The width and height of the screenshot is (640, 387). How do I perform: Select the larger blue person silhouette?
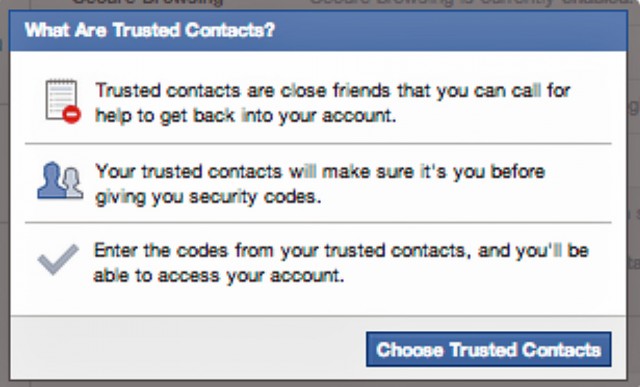click(51, 180)
